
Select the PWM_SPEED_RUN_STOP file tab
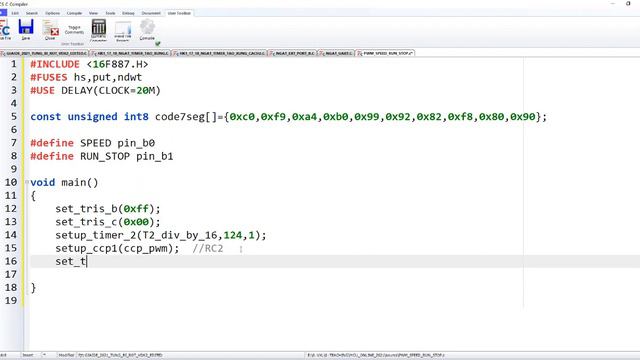385,53
